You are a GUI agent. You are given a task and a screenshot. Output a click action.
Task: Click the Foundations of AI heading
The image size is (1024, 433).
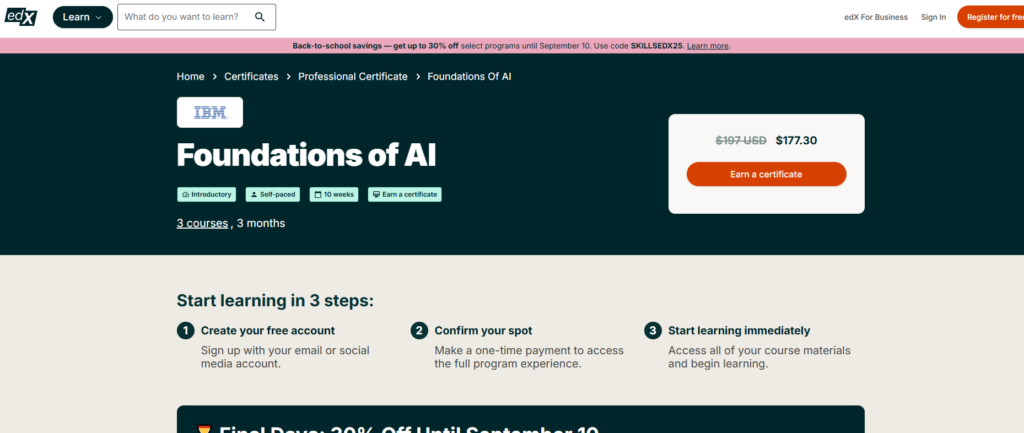[x=306, y=155]
